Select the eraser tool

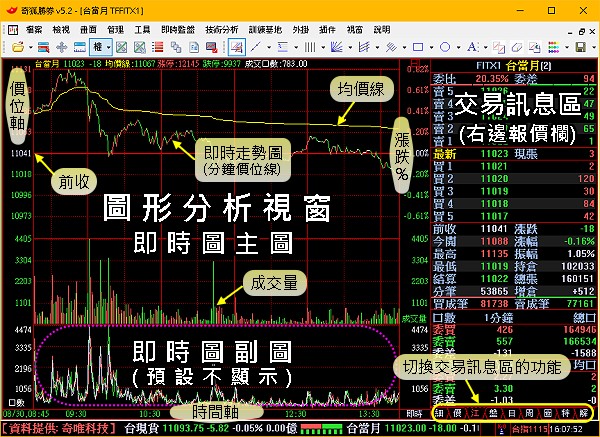click(x=517, y=47)
